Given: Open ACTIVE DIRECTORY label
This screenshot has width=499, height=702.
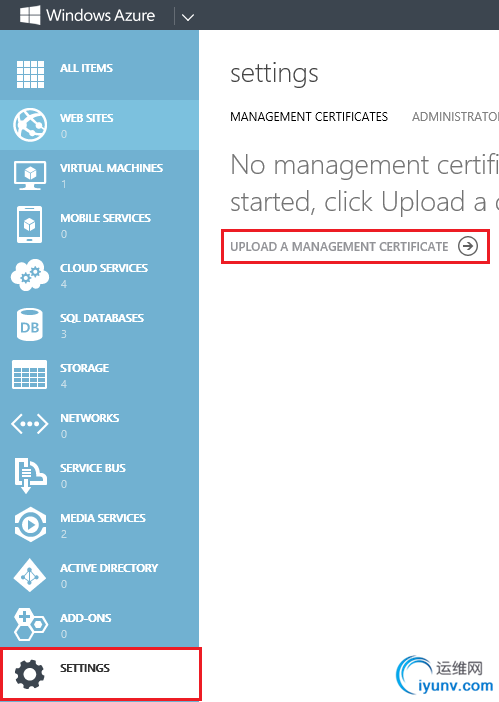Looking at the screenshot, I should 109,568.
